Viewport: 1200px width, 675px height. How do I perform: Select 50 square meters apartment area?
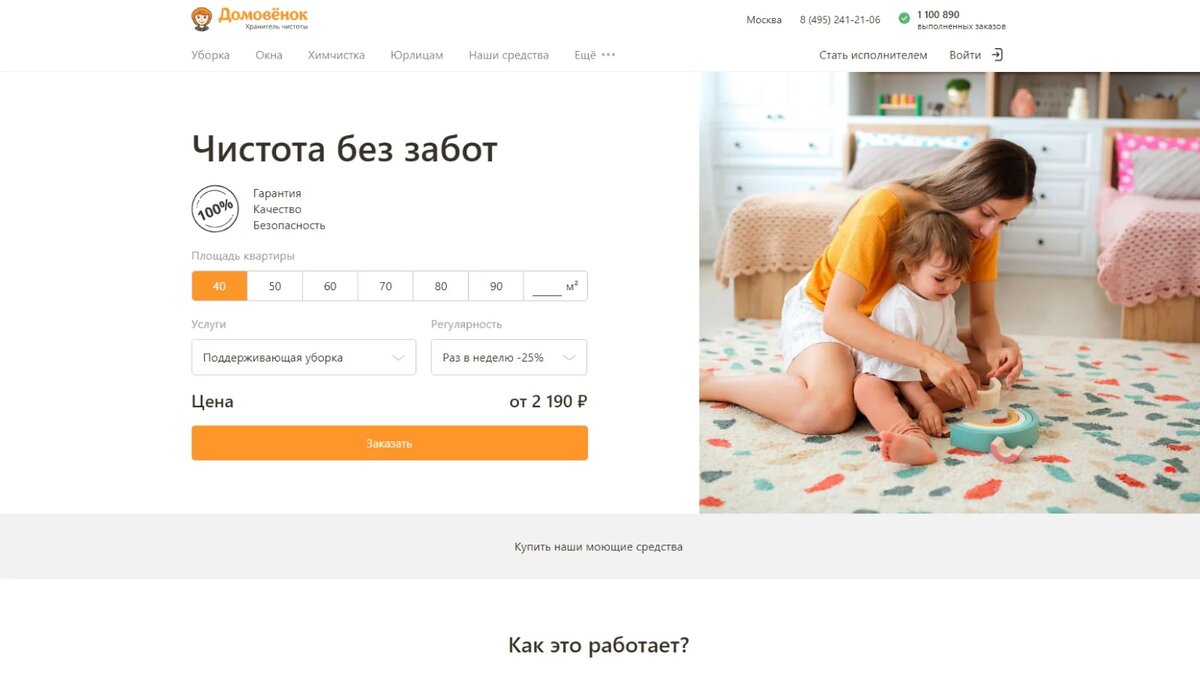point(275,286)
